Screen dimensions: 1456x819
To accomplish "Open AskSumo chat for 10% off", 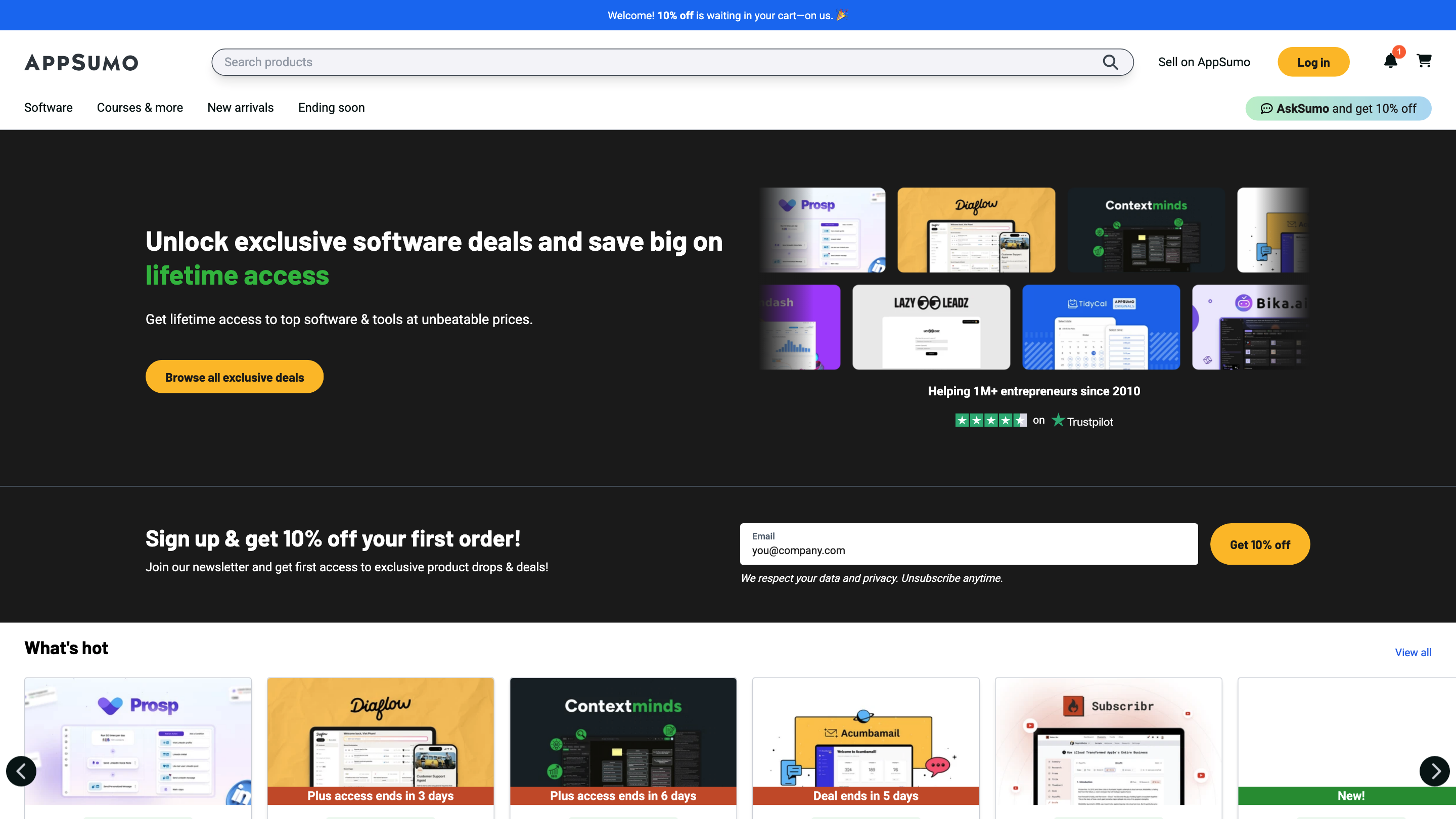I will click(1338, 109).
